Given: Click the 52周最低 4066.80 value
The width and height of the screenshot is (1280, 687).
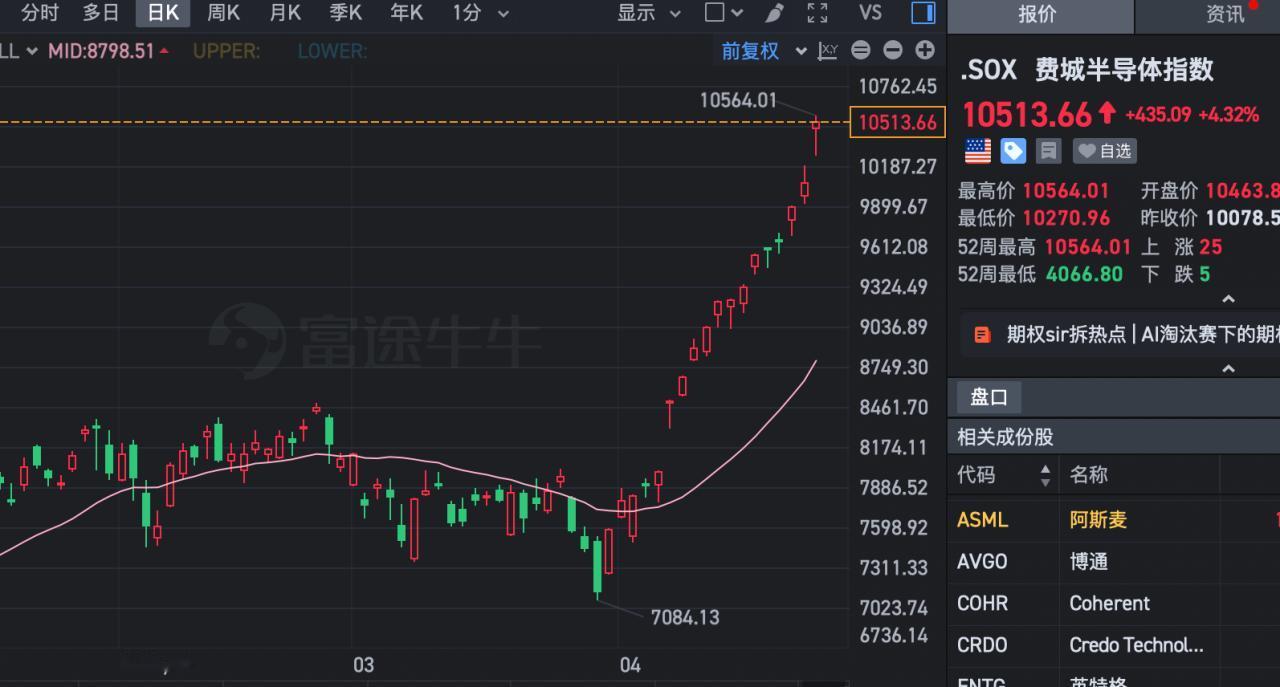Looking at the screenshot, I should pos(1085,274).
